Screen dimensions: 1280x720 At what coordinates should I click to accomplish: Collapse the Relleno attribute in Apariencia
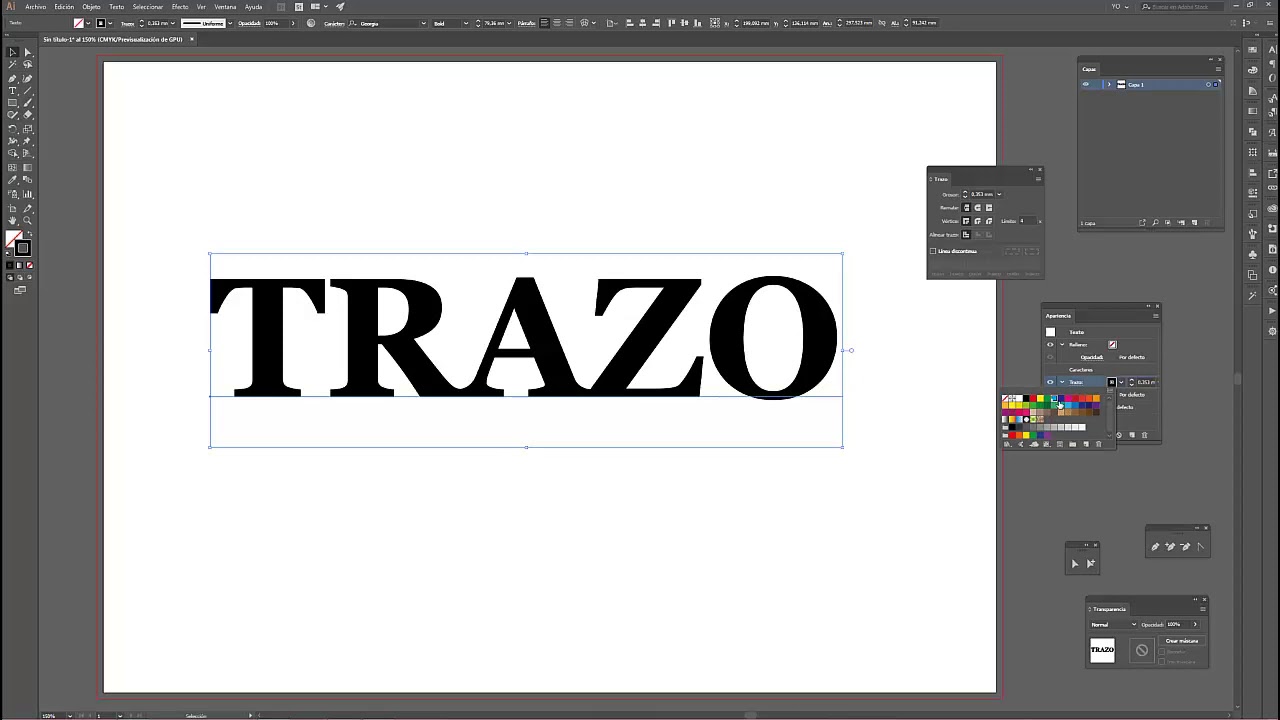[1062, 344]
